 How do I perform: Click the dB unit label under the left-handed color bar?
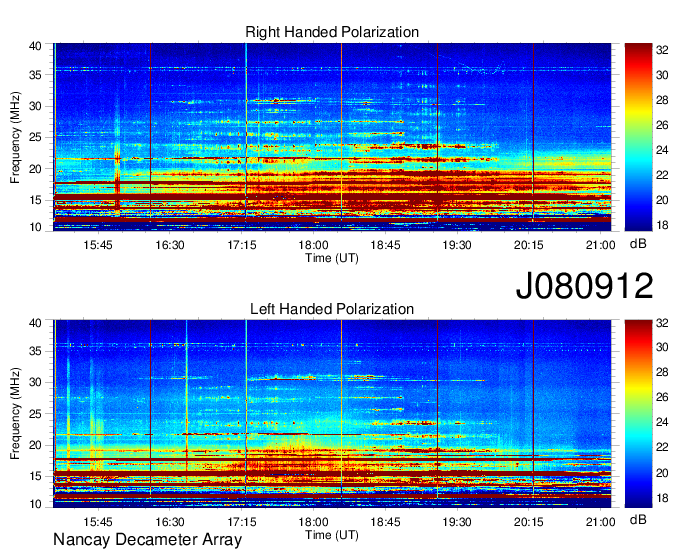point(638,519)
